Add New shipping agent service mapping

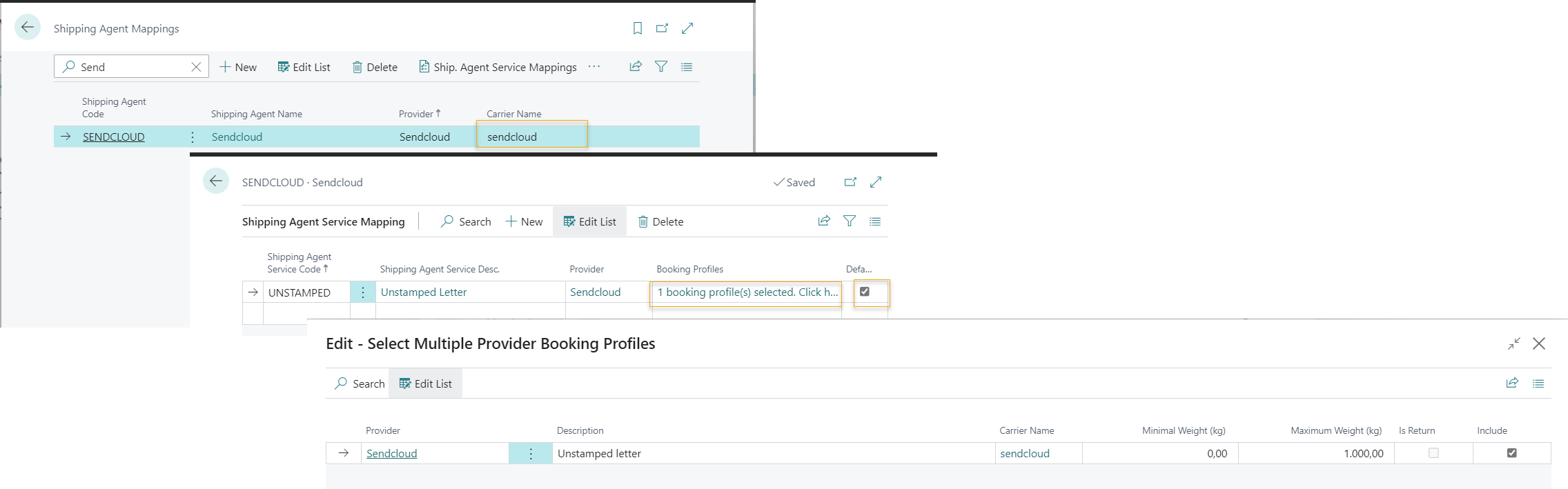tap(525, 221)
